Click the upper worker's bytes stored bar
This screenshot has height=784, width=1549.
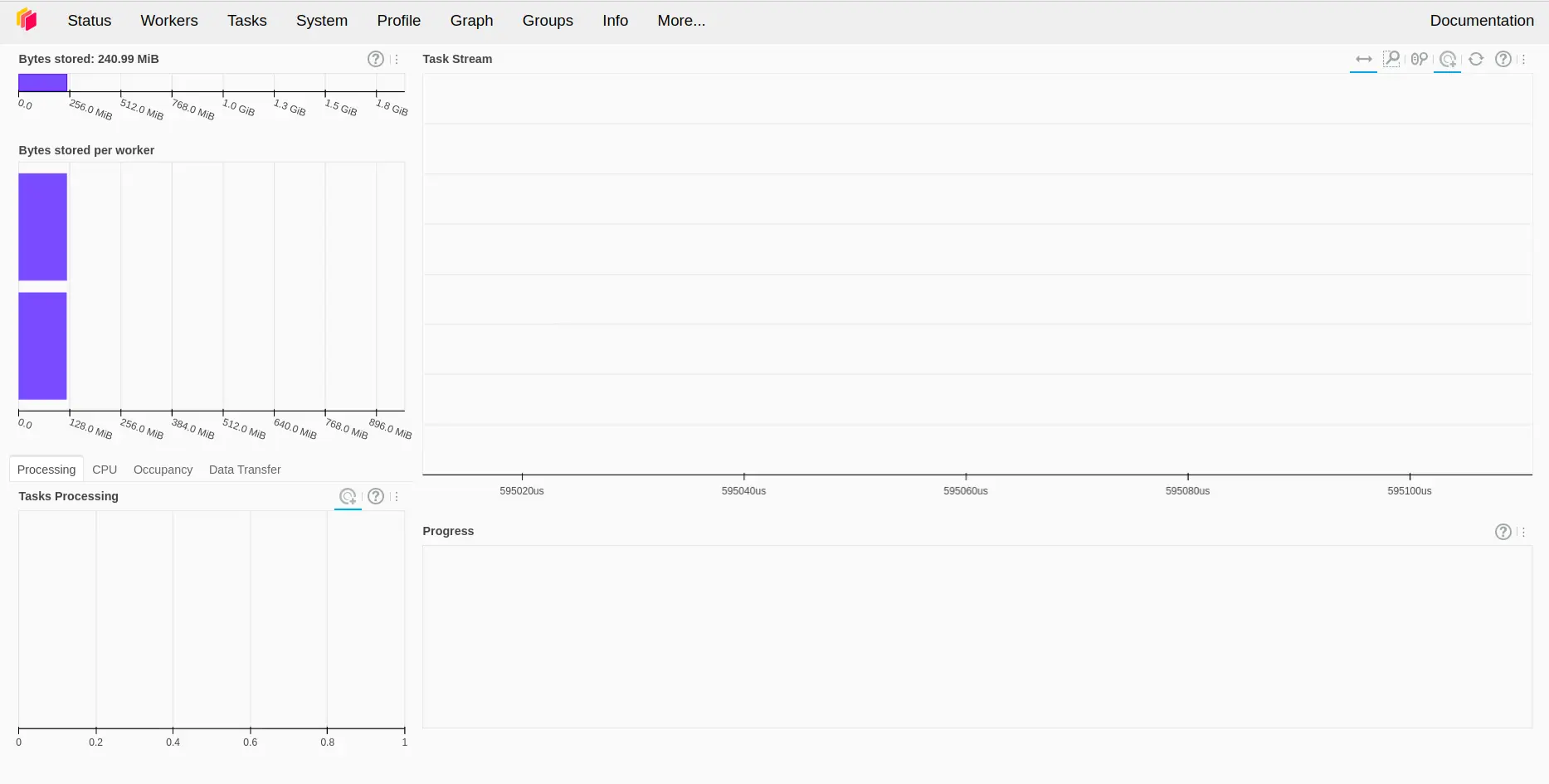click(42, 226)
